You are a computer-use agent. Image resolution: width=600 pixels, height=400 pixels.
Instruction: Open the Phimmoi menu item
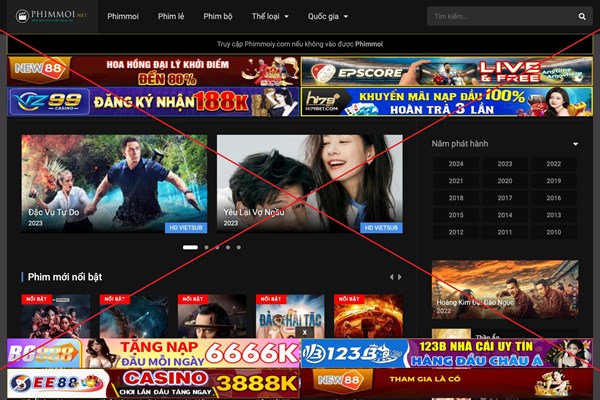pos(123,16)
